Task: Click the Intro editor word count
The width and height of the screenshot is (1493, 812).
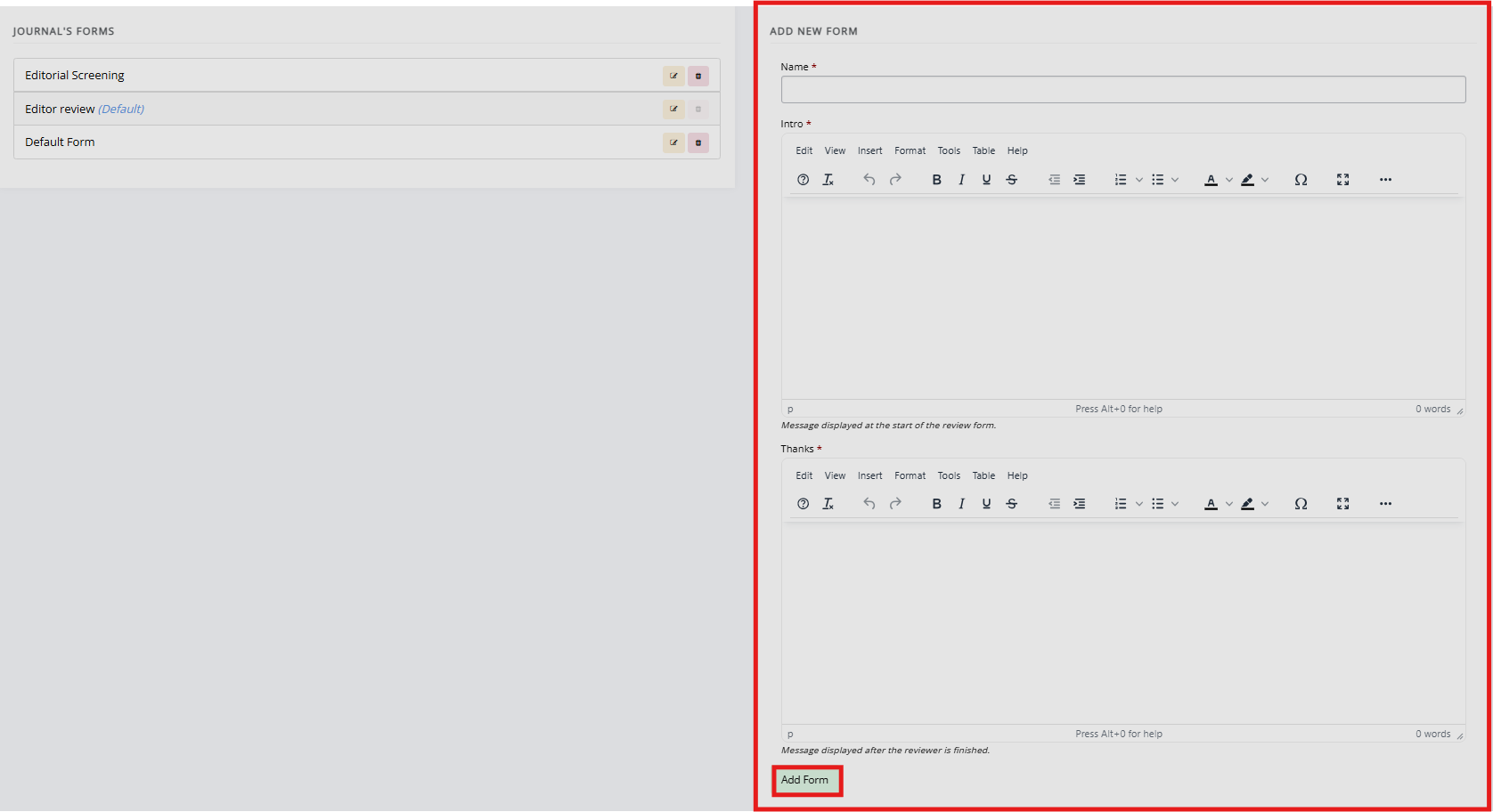Action: [1432, 409]
